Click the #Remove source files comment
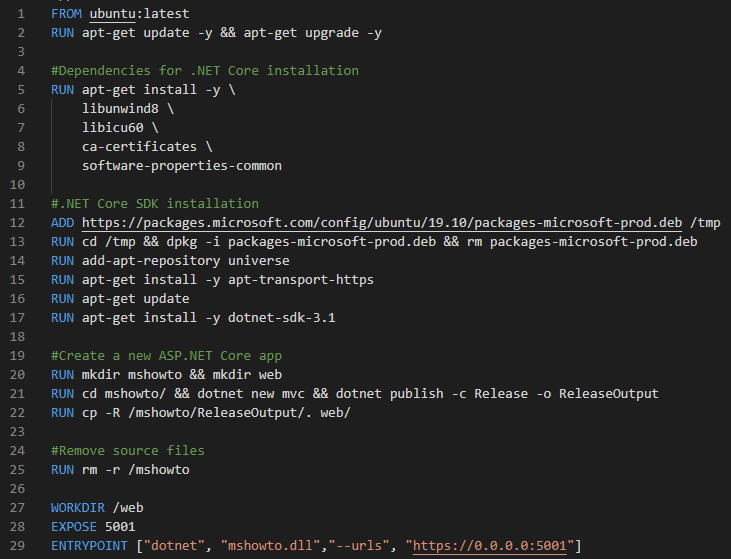Screen dimensions: 731x559 click(128, 451)
